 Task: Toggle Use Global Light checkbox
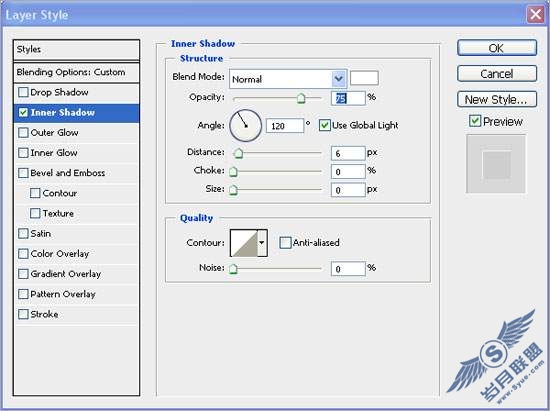[324, 125]
